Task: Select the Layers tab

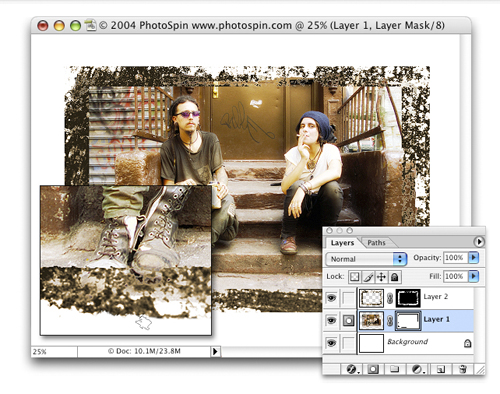Action: 342,243
